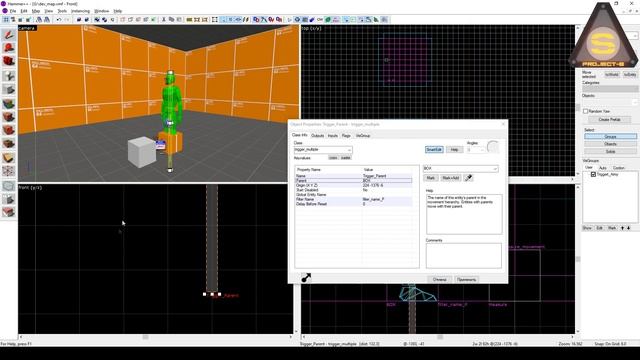This screenshot has width=640, height=360.
Task: Select the Apply Current Texture tool
Action: (x=8, y=117)
